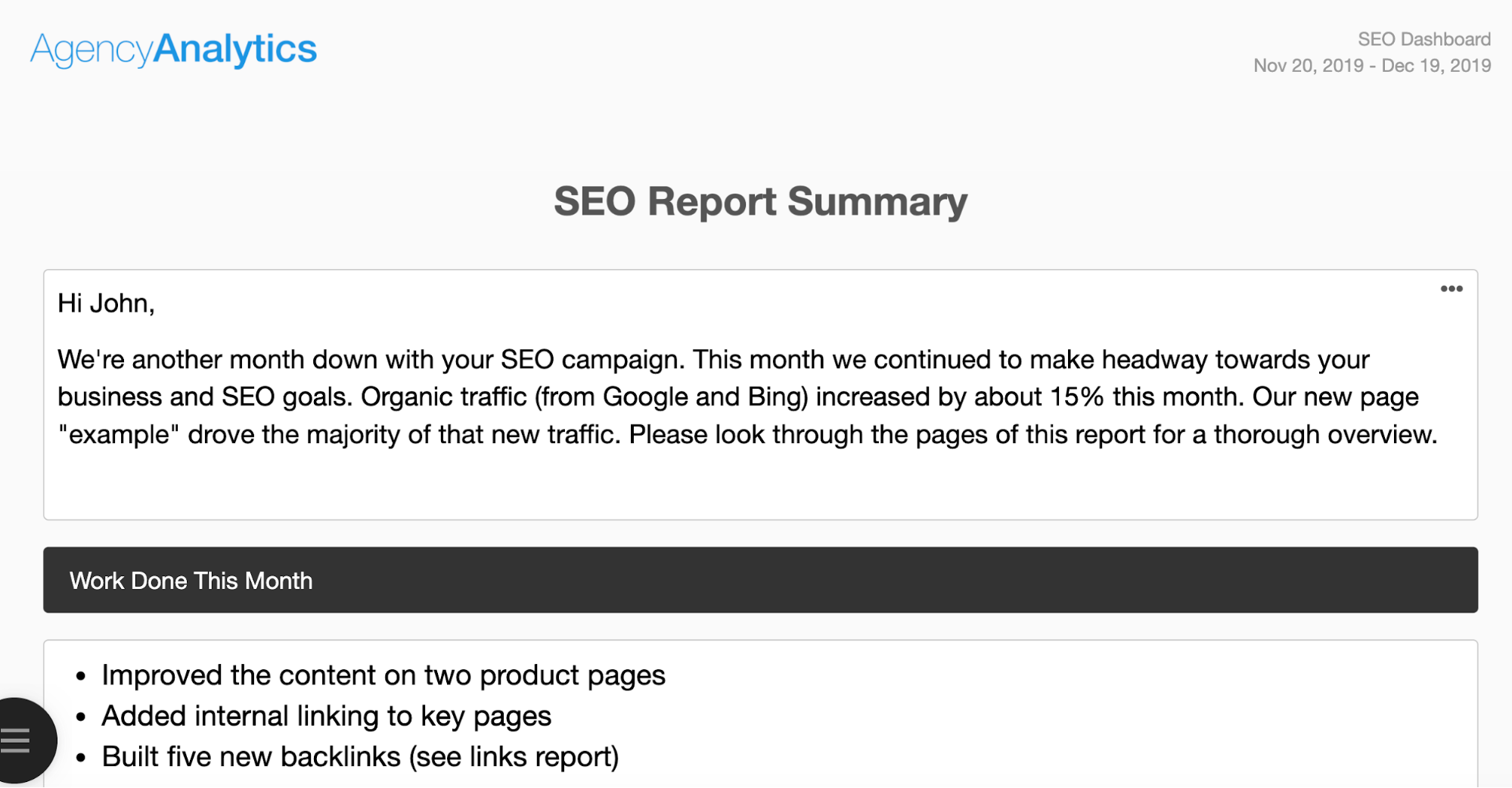Click the Work Done This Month header bar
This screenshot has width=1512, height=788.
click(760, 580)
